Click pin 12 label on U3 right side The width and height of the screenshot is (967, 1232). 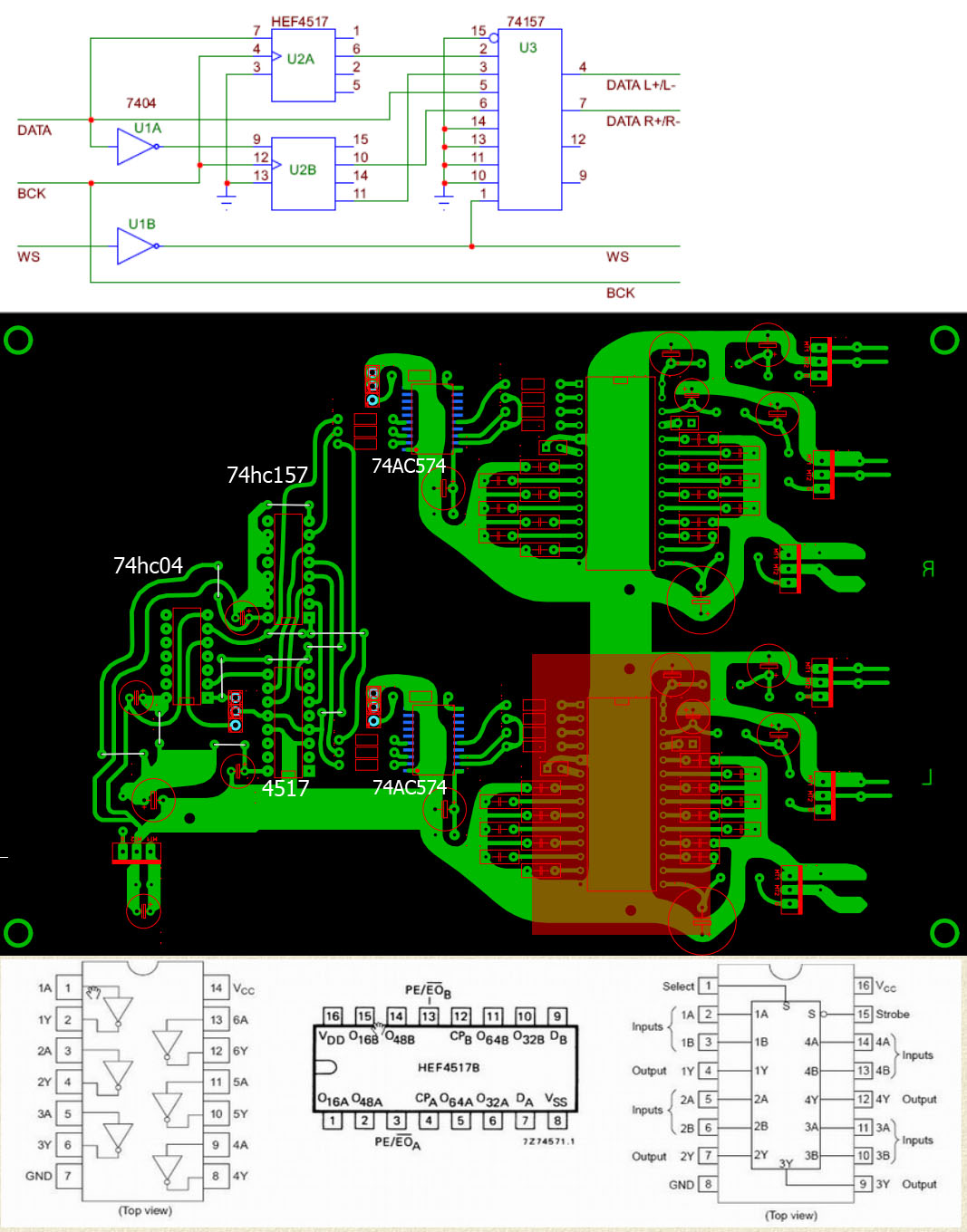[x=578, y=140]
